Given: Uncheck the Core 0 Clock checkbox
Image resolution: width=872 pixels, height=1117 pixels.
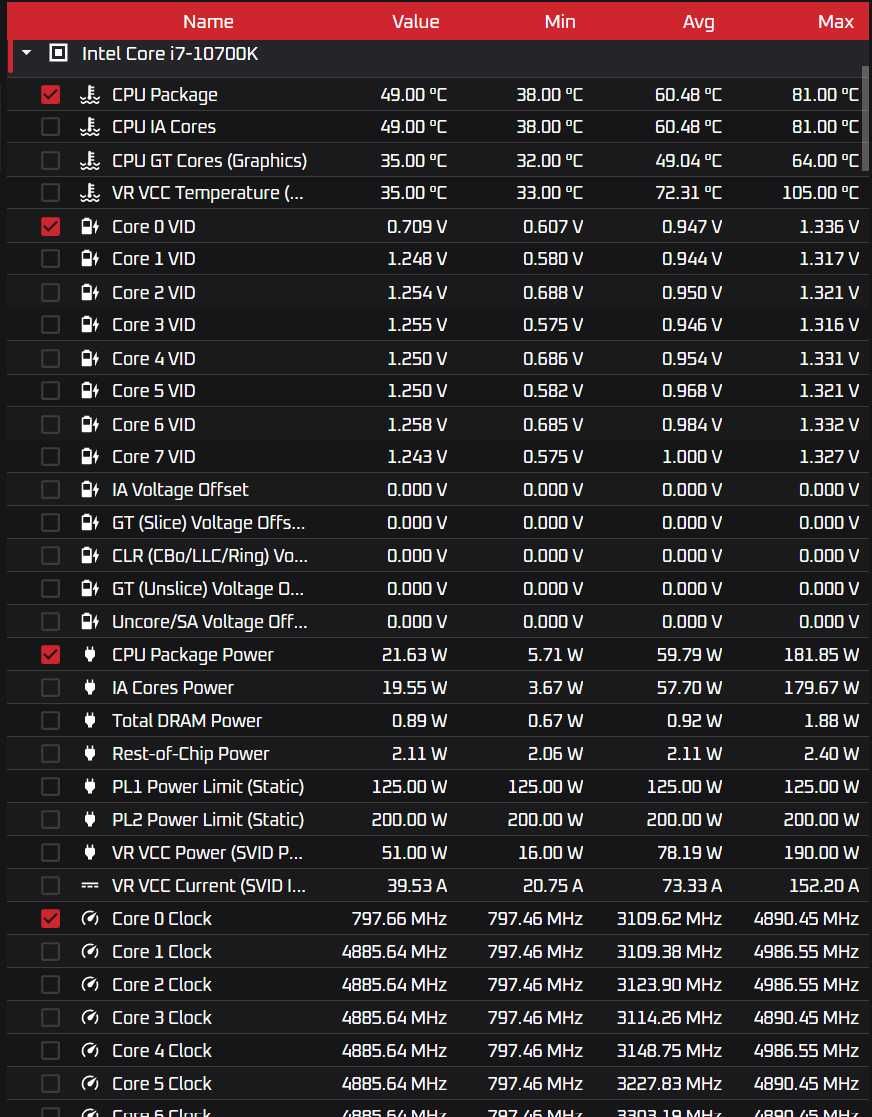Looking at the screenshot, I should [51, 918].
